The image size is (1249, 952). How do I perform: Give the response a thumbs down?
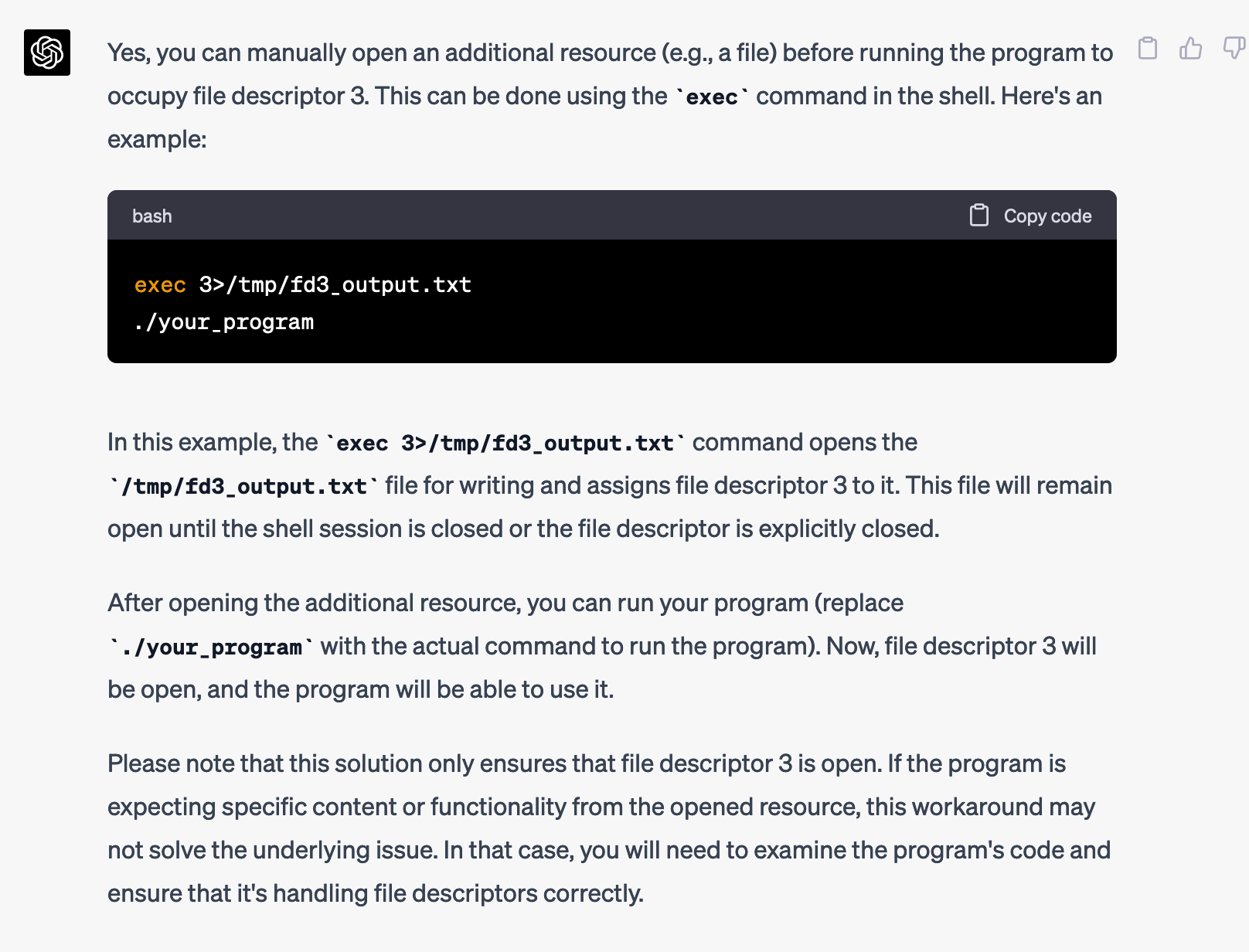tap(1234, 49)
